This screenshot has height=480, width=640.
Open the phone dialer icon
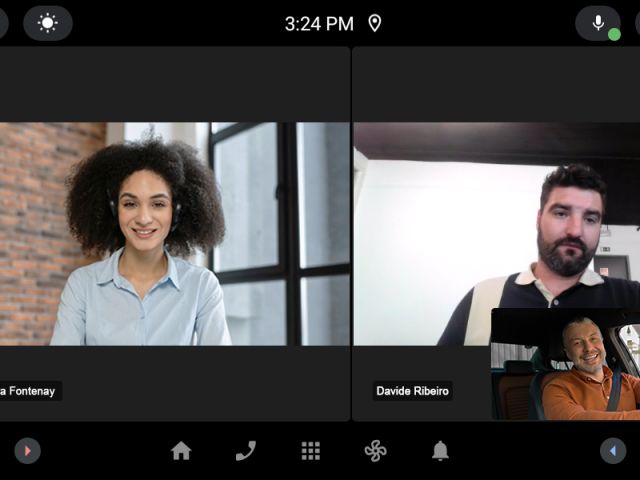(246, 451)
